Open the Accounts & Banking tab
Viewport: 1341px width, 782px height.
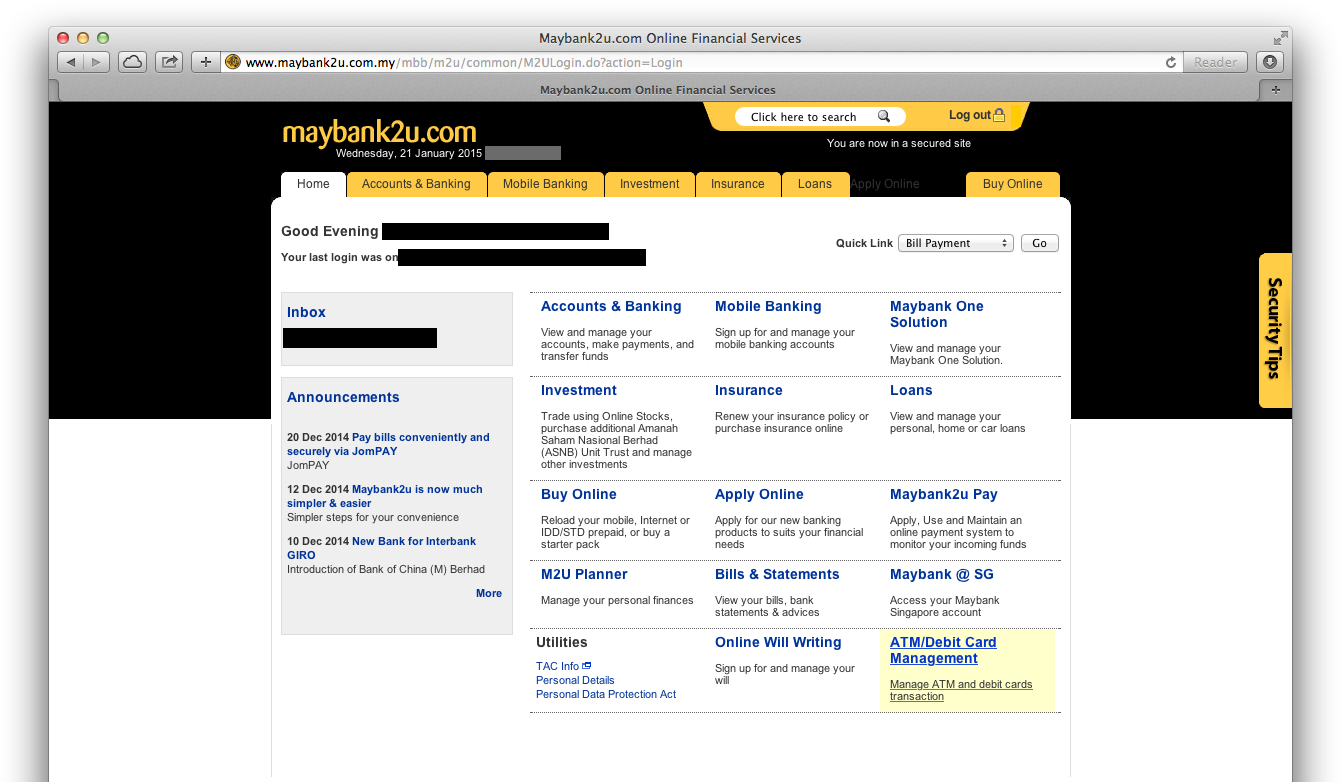tap(416, 184)
